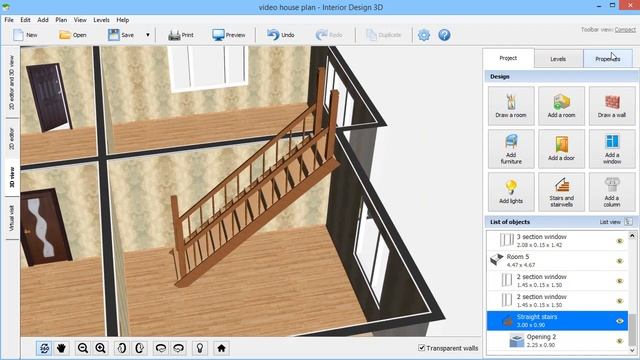Click the tilt view down icon
The image size is (640, 360).
click(x=179, y=348)
